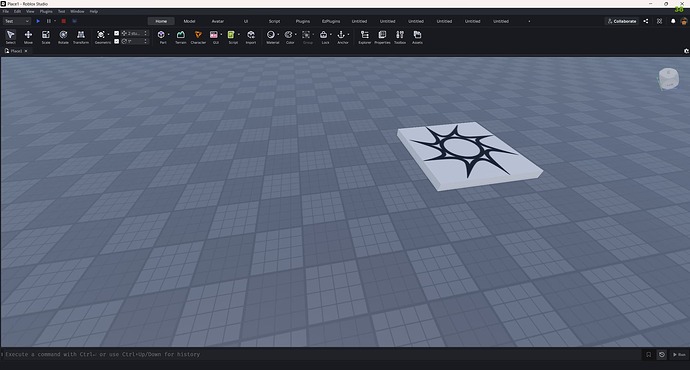Image resolution: width=690 pixels, height=370 pixels.
Task: Switch to the UI ribbon tab
Action: (x=246, y=21)
